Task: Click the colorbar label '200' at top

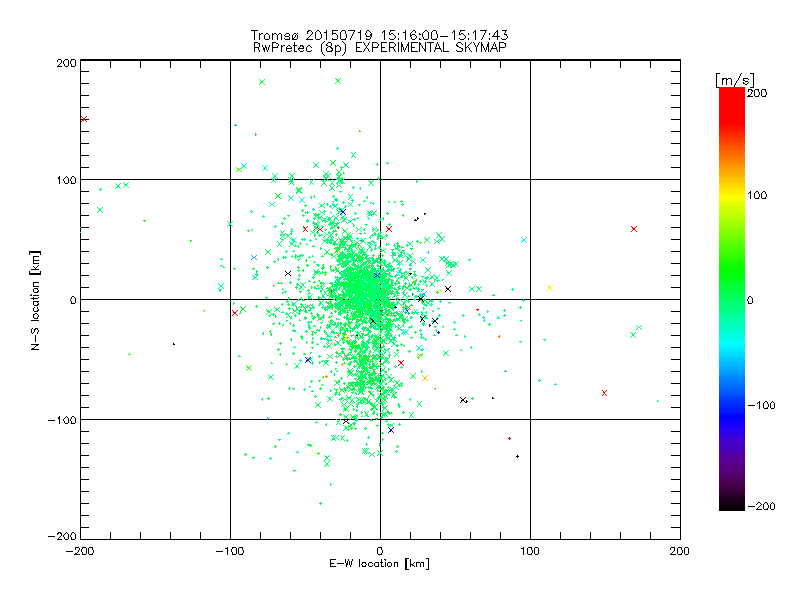Action: coord(757,93)
